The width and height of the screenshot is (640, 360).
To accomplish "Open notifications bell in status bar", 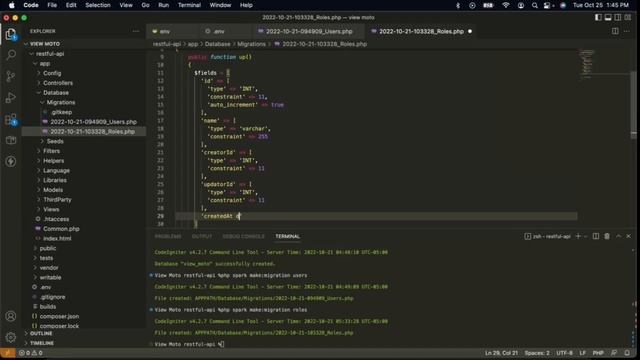I will pyautogui.click(x=627, y=353).
